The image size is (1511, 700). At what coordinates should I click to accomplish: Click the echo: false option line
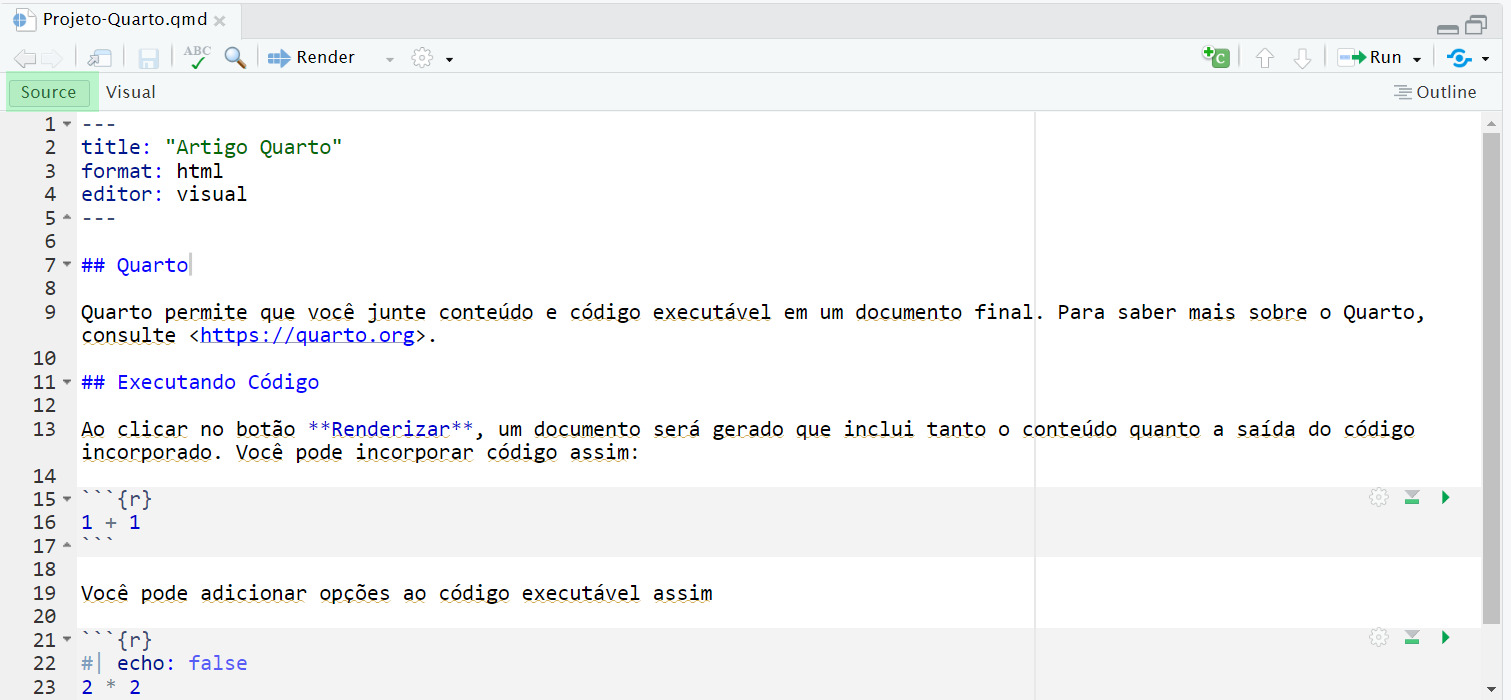(164, 663)
